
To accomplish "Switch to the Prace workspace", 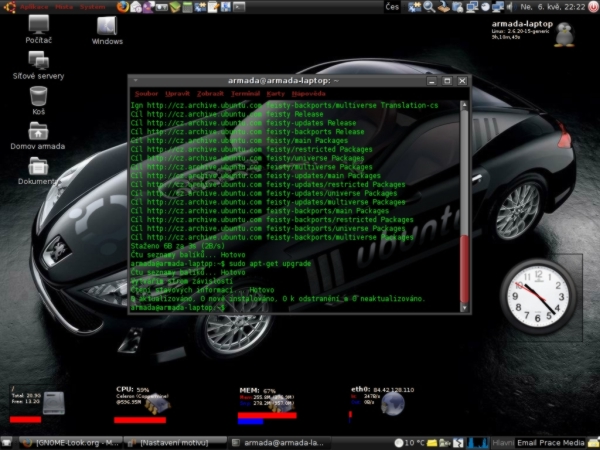I will (548, 443).
